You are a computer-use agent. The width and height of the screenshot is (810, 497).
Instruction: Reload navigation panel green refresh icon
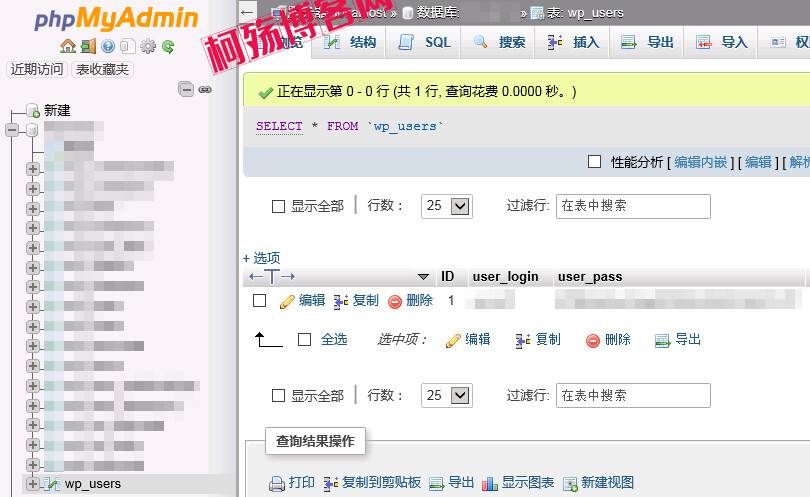[168, 46]
